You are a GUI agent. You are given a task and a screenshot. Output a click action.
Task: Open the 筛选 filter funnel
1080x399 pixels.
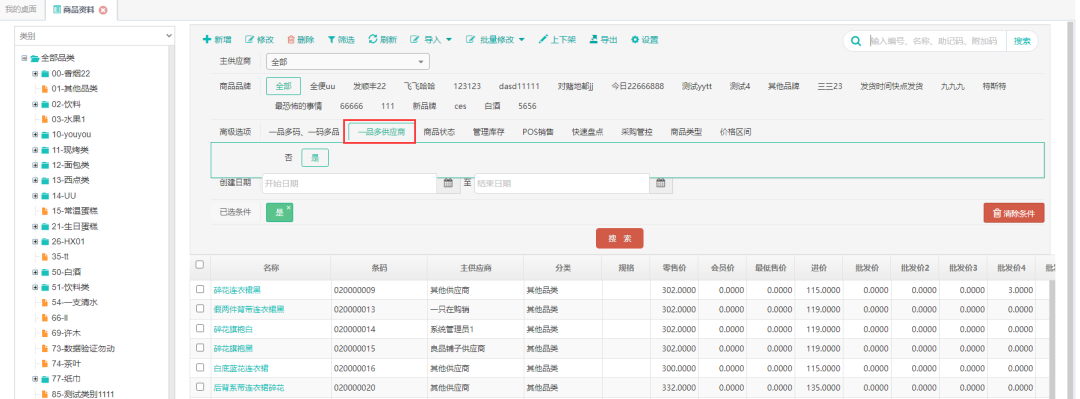(x=331, y=40)
